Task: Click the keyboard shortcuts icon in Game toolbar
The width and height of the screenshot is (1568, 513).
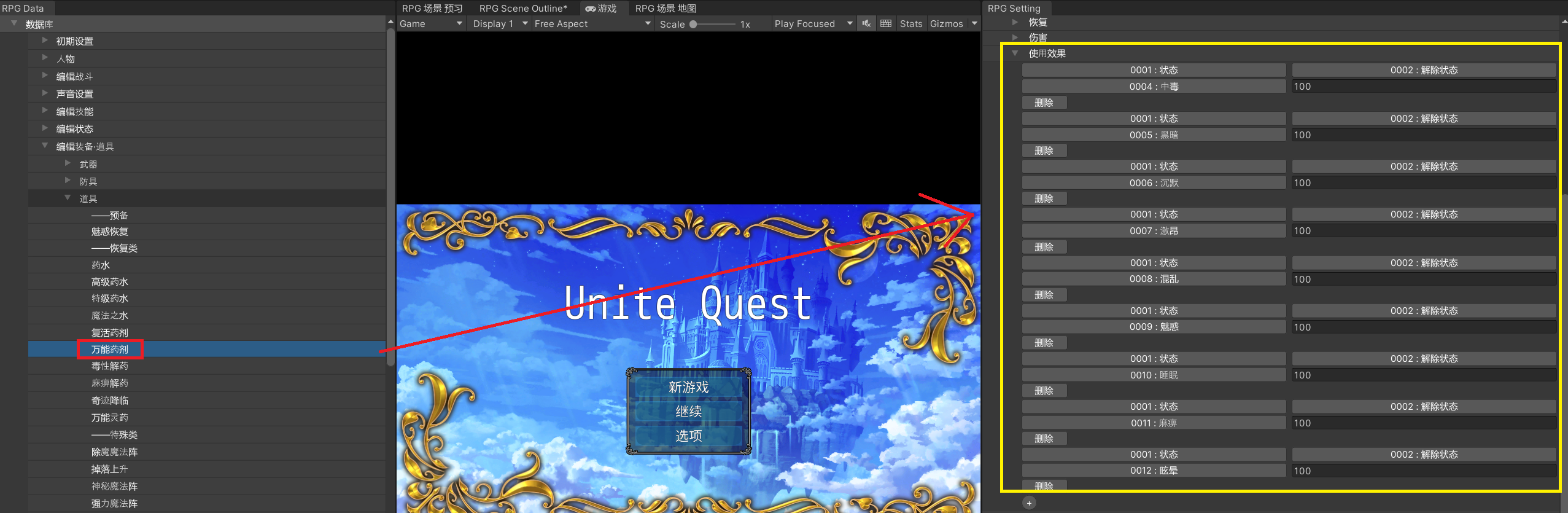Action: (x=886, y=23)
